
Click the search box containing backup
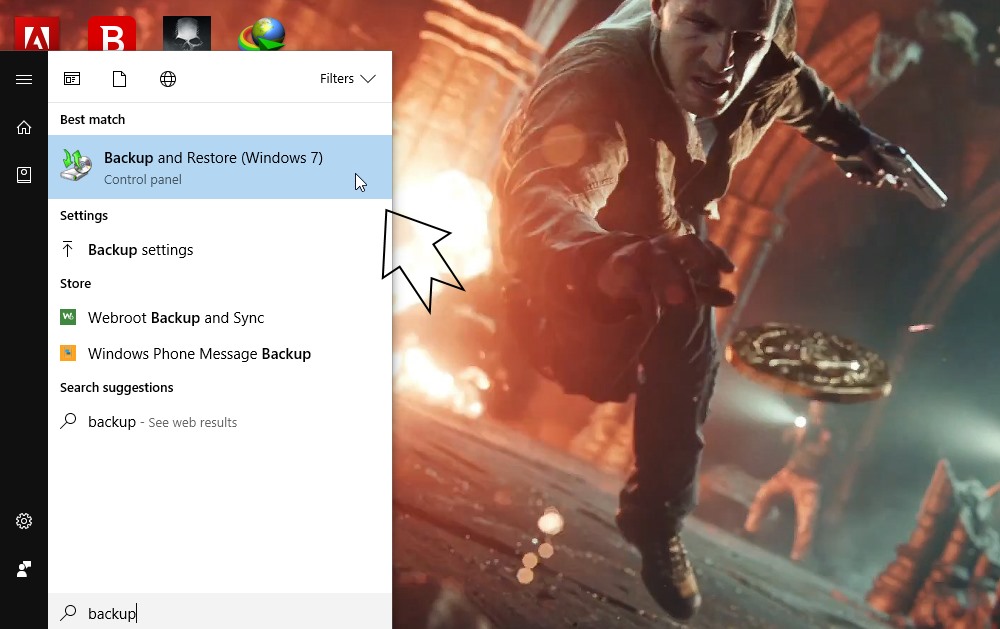220,613
